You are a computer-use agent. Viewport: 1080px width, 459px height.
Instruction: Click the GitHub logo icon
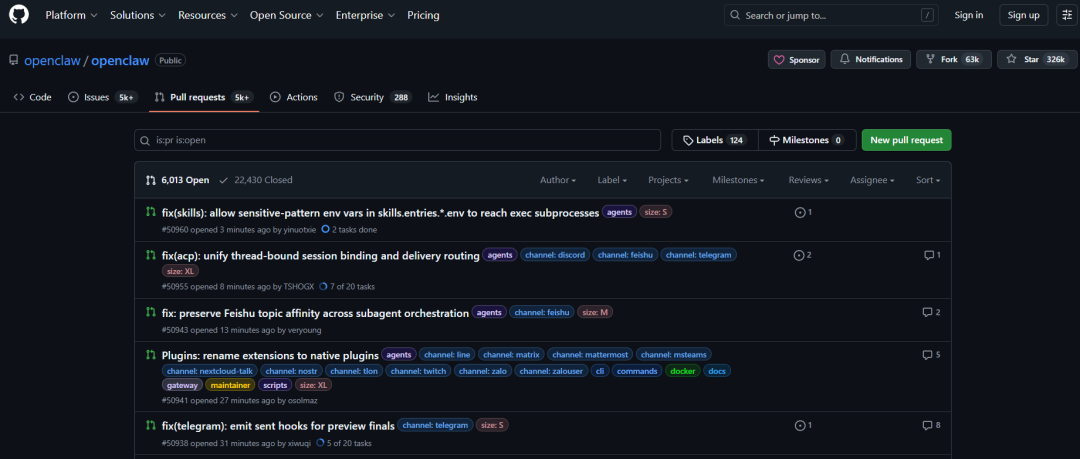20,15
